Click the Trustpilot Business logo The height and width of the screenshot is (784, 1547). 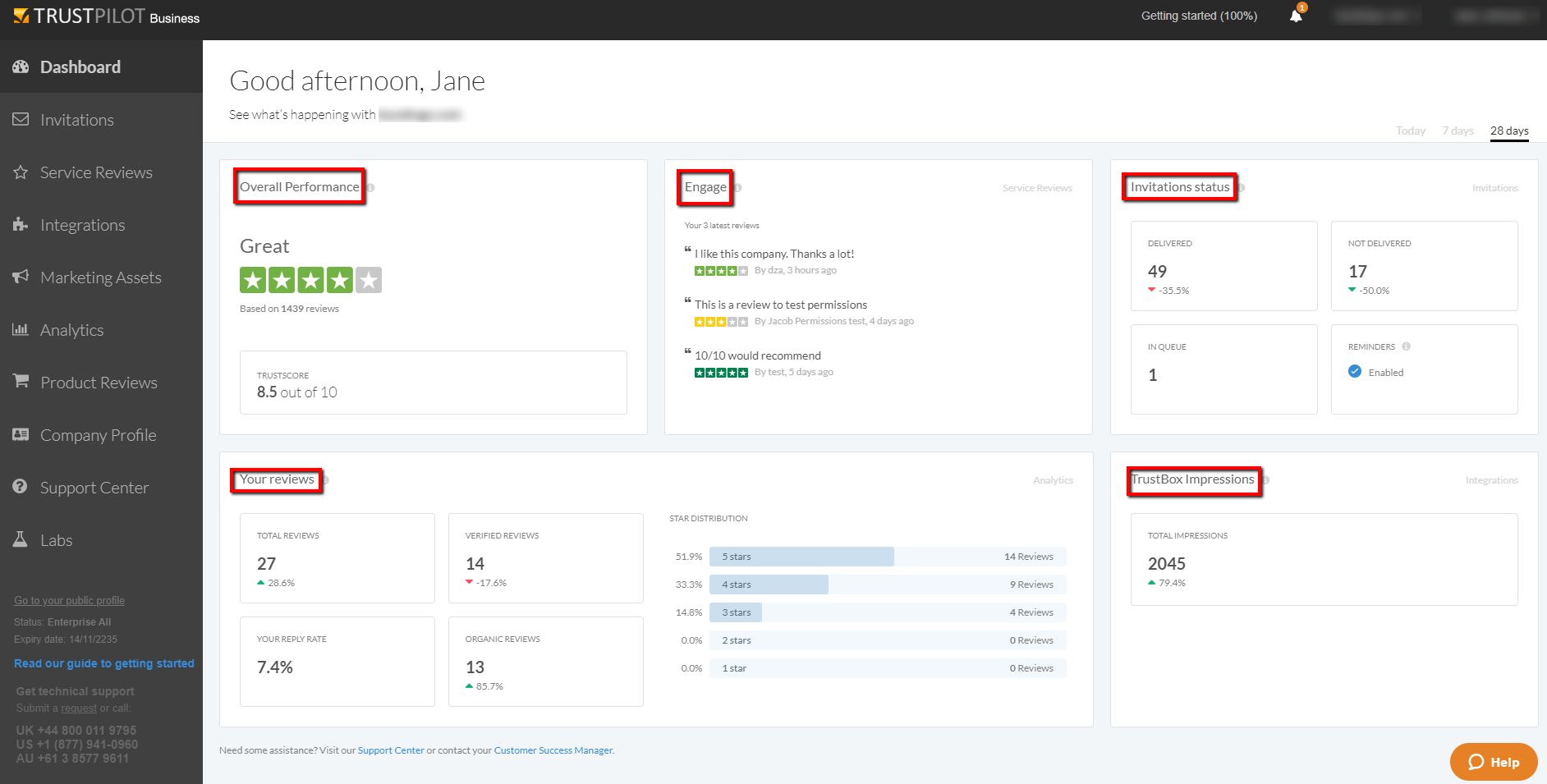coord(107,16)
